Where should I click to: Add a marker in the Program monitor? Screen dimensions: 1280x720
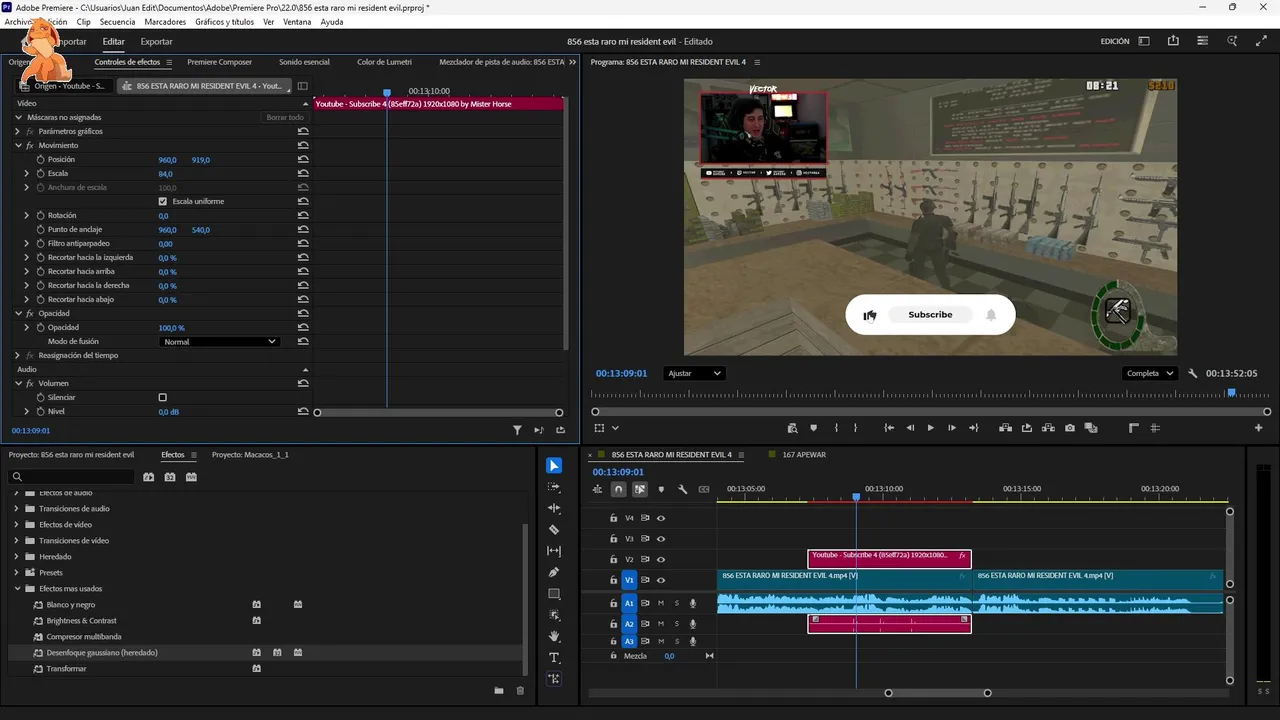coord(813,428)
